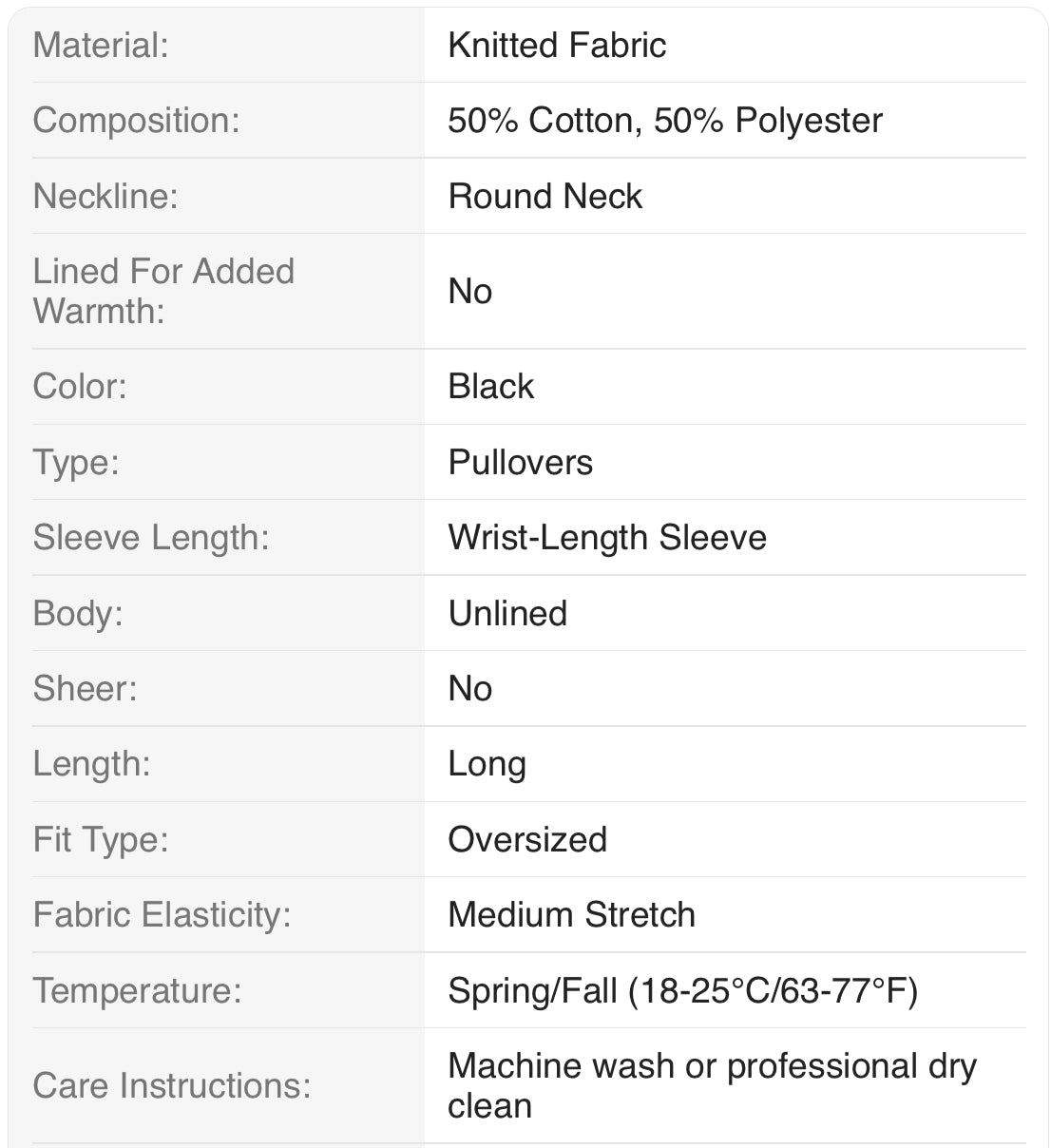Screen dimensions: 1051x1148
Task: Click the Oversized fit value
Action: 527,840
